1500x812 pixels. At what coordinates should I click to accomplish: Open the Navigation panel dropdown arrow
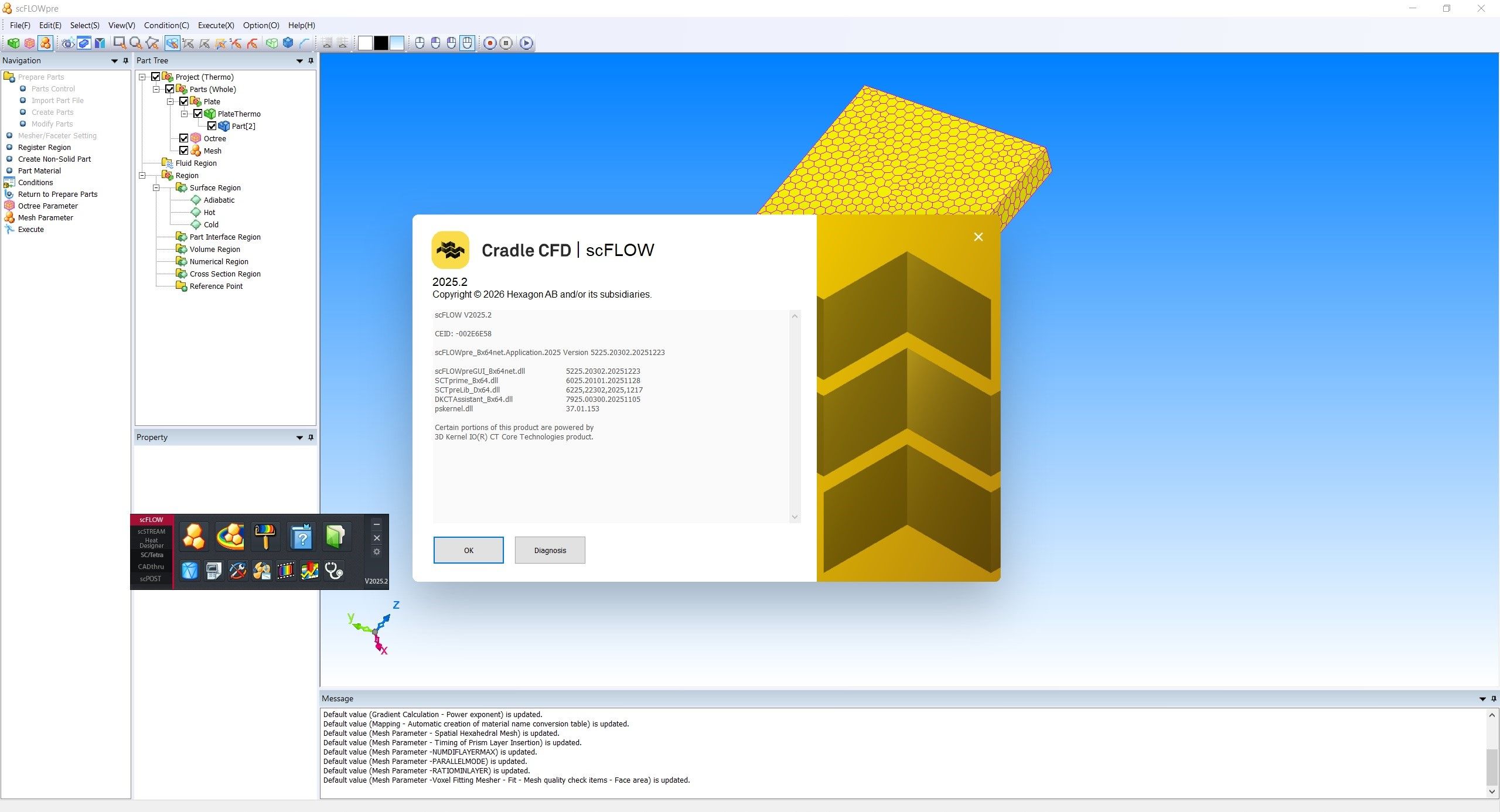click(114, 61)
